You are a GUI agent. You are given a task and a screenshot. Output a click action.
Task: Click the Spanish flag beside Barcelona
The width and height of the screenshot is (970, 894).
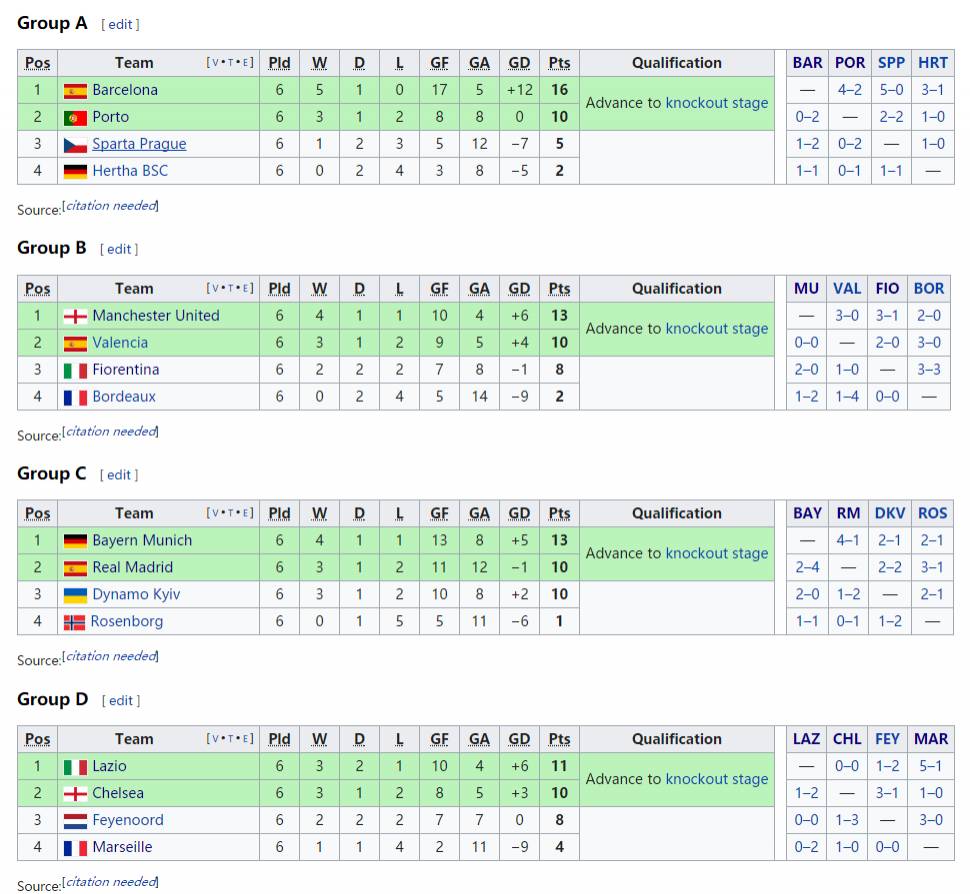click(75, 90)
